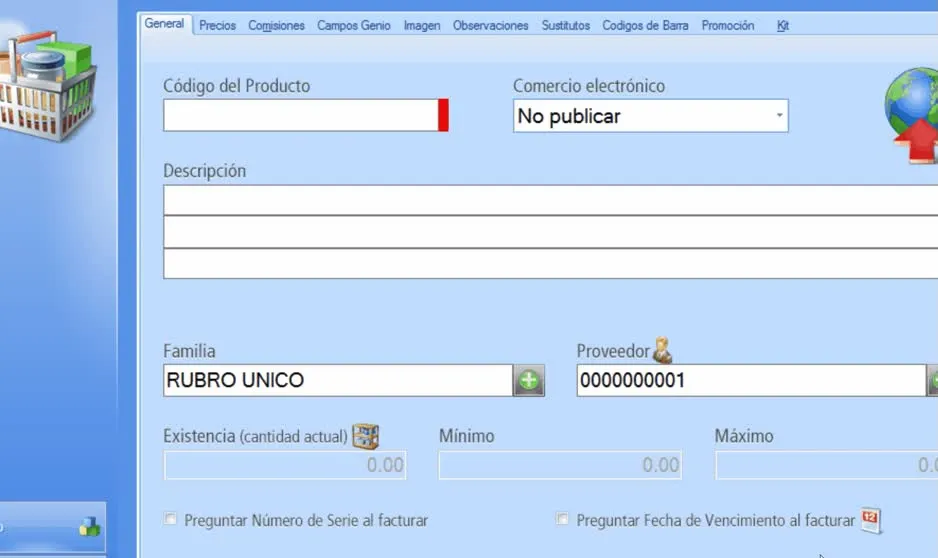Click the first Descripción line

tap(550, 200)
